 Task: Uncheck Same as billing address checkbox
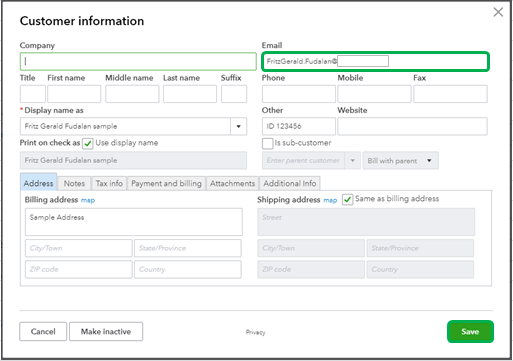coord(347,200)
